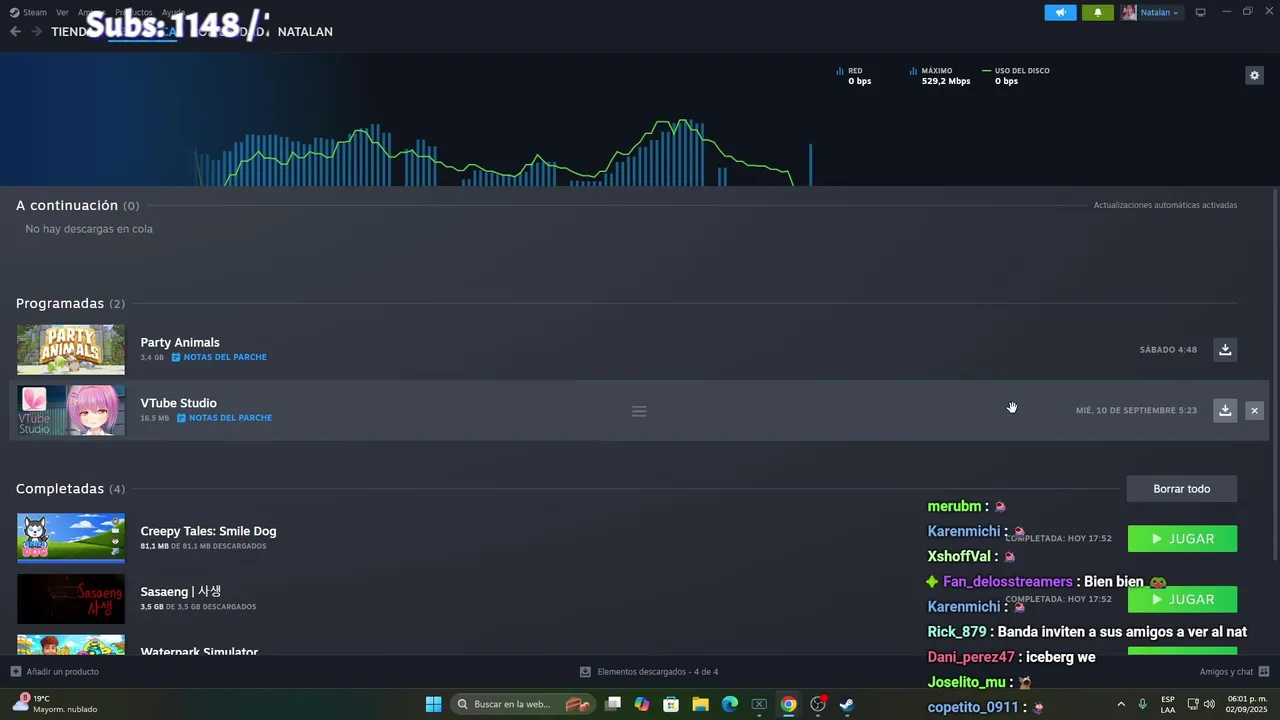The height and width of the screenshot is (720, 1280).
Task: Download Party Animals update now
Action: [x=1224, y=349]
